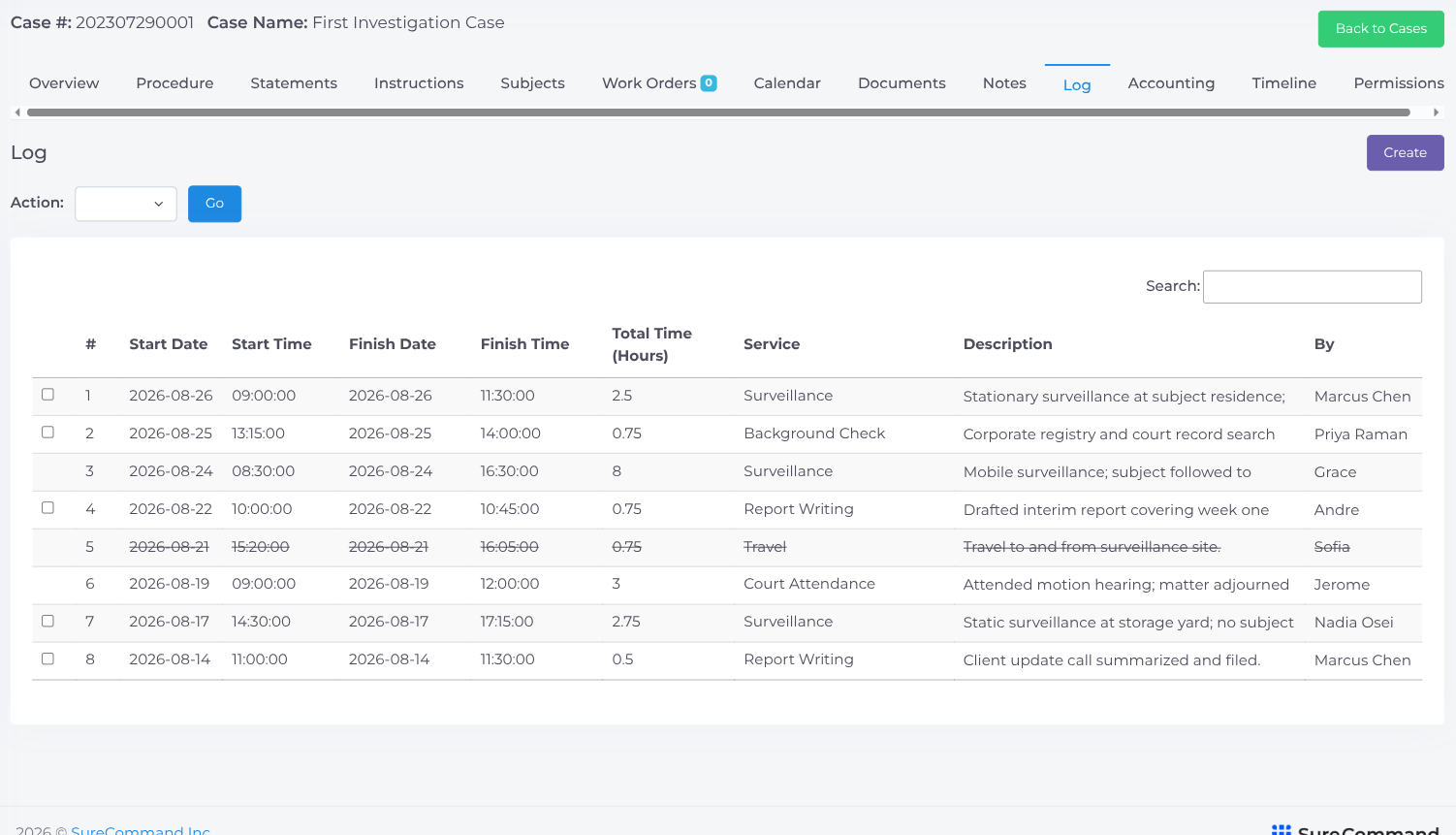
Task: Open the Action dropdown
Action: tap(126, 204)
